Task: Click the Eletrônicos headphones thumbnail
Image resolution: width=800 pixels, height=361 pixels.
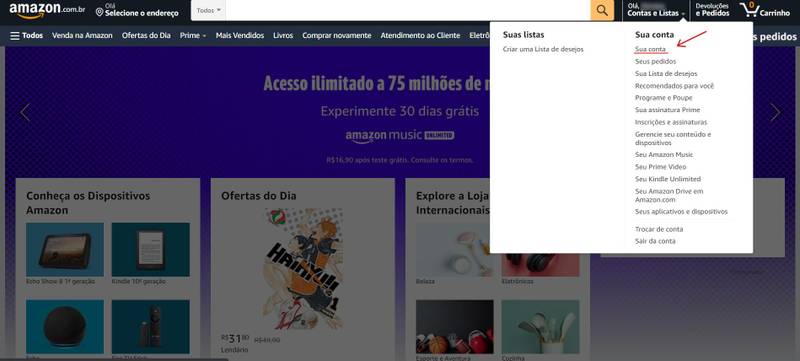Action: click(x=540, y=265)
